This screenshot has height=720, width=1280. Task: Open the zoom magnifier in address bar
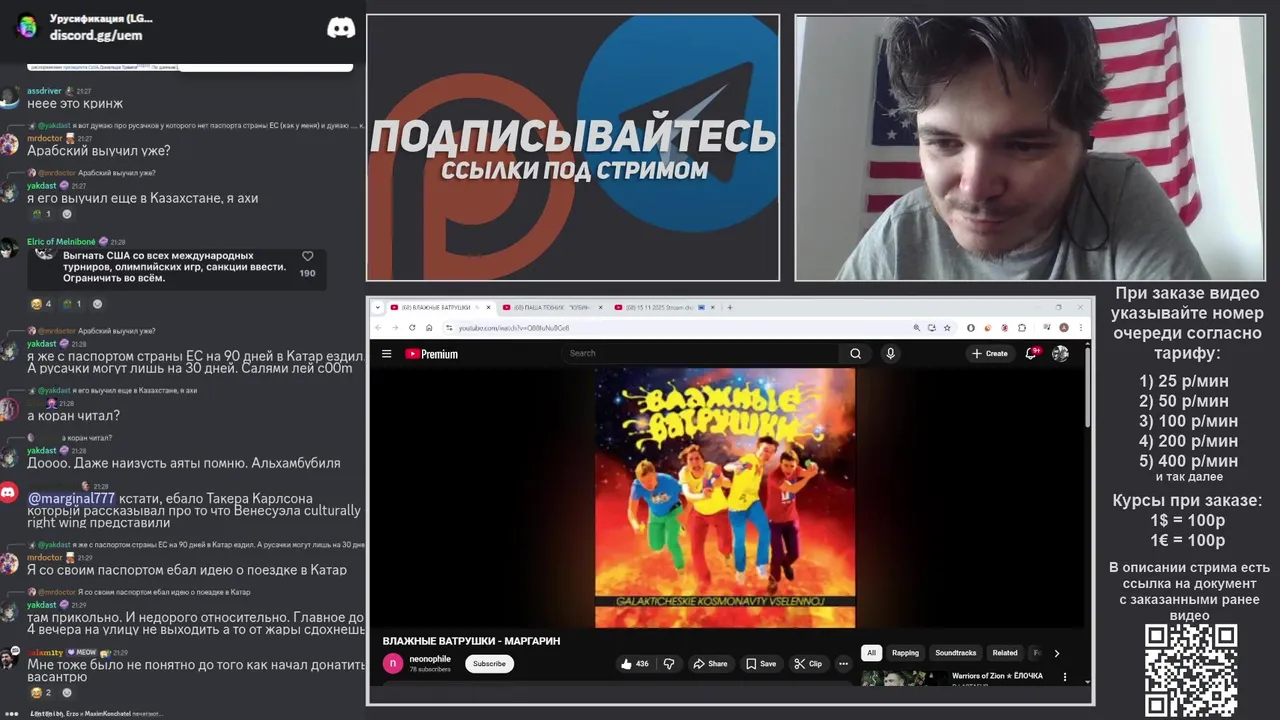click(x=916, y=328)
